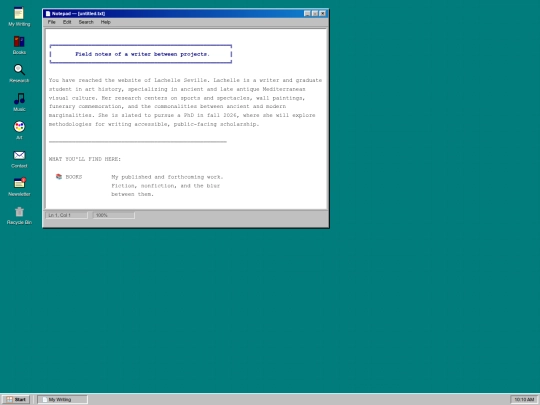Click the Notepad document icon in title bar

tap(48, 13)
